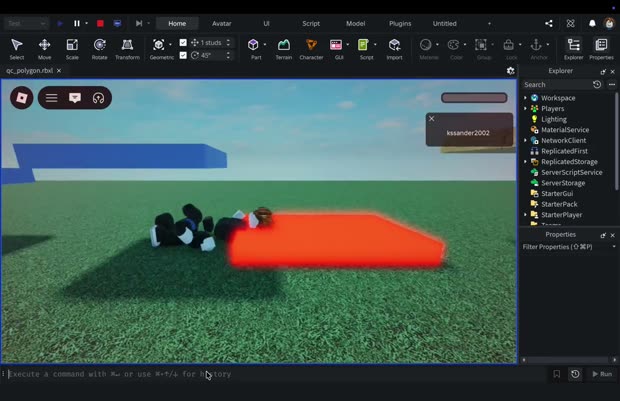Screen dimensions: 620x401
Task: Expand the Workspace tree node
Action: (x=525, y=98)
